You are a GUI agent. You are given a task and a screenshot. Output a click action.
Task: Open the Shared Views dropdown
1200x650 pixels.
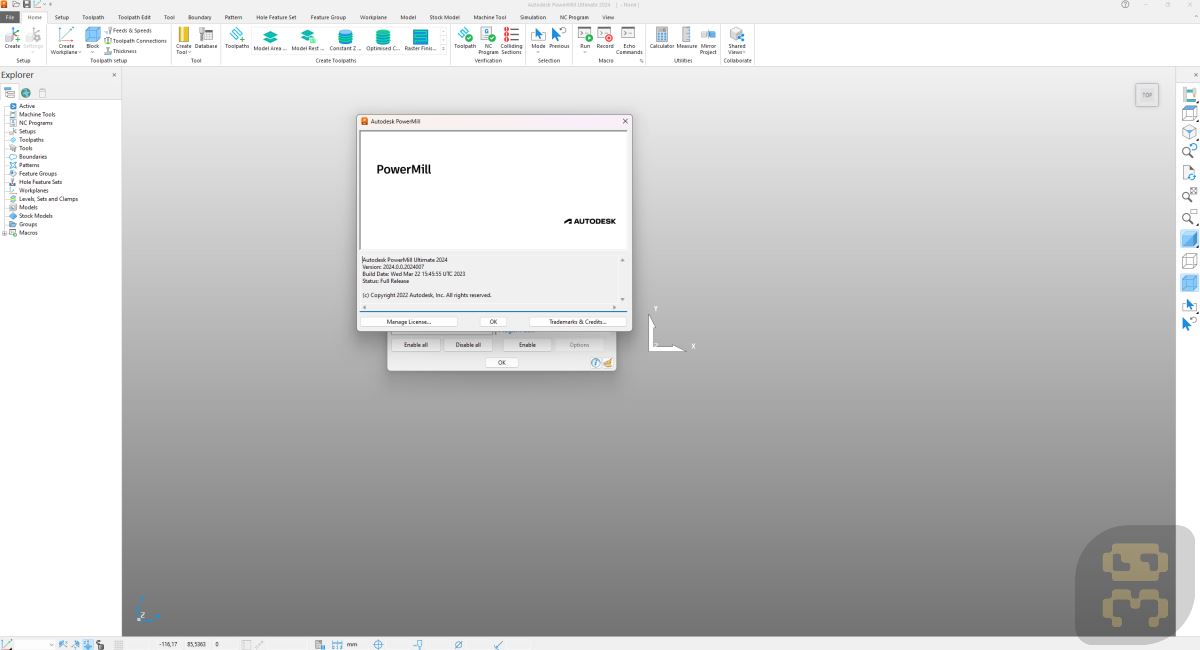coord(746,52)
